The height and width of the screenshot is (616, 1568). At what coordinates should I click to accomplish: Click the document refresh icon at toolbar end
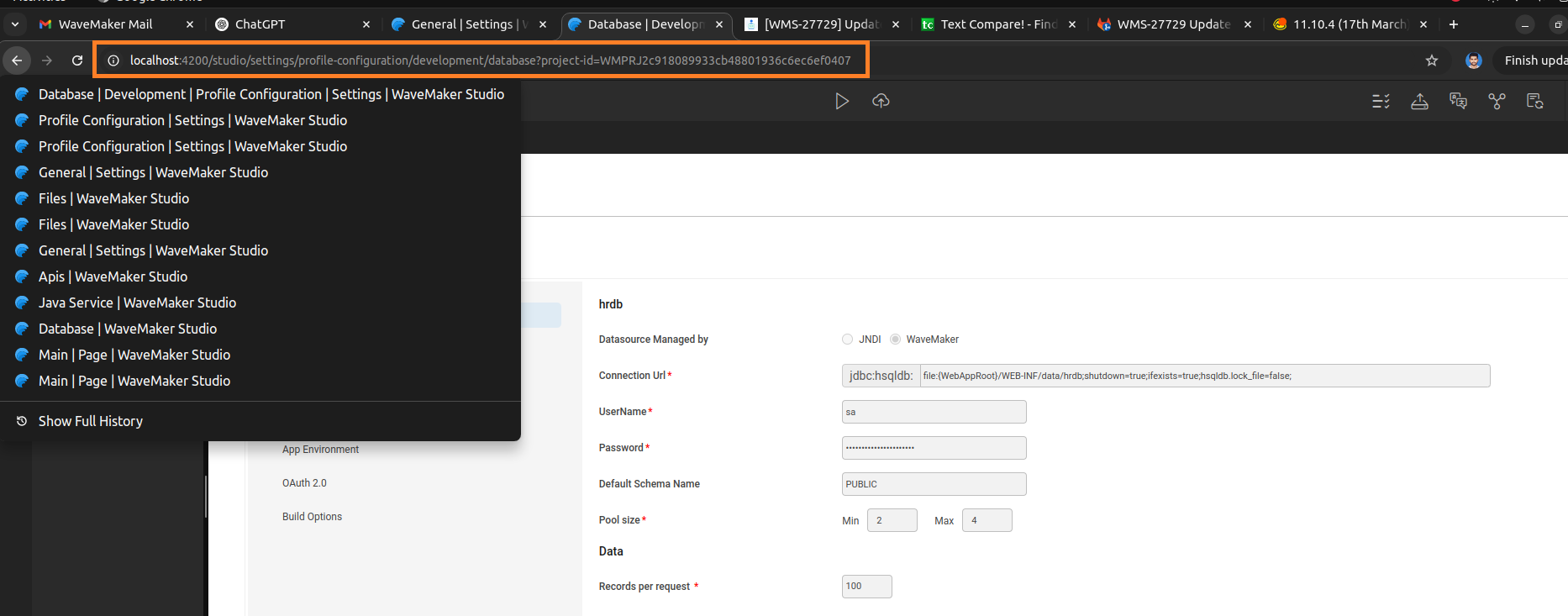pos(1535,102)
